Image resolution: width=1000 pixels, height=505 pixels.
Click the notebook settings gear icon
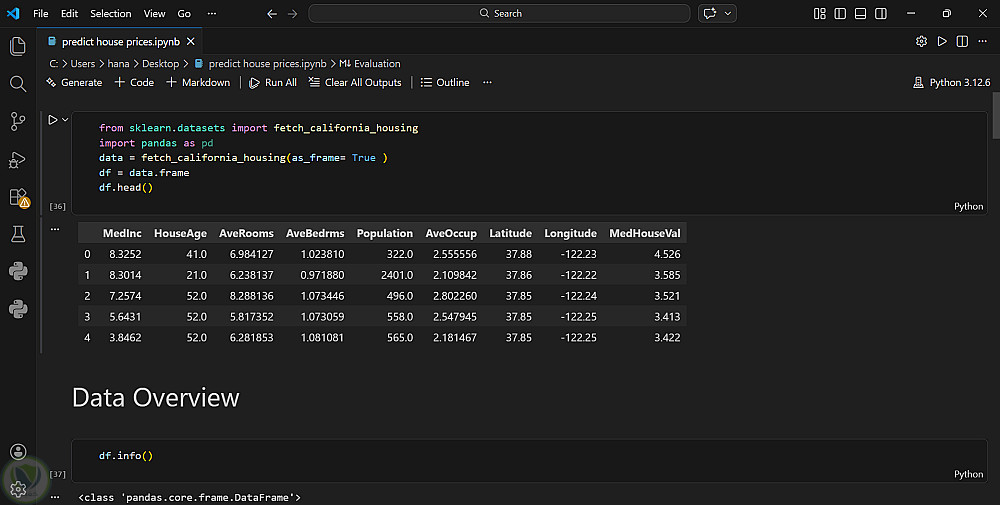click(x=921, y=42)
